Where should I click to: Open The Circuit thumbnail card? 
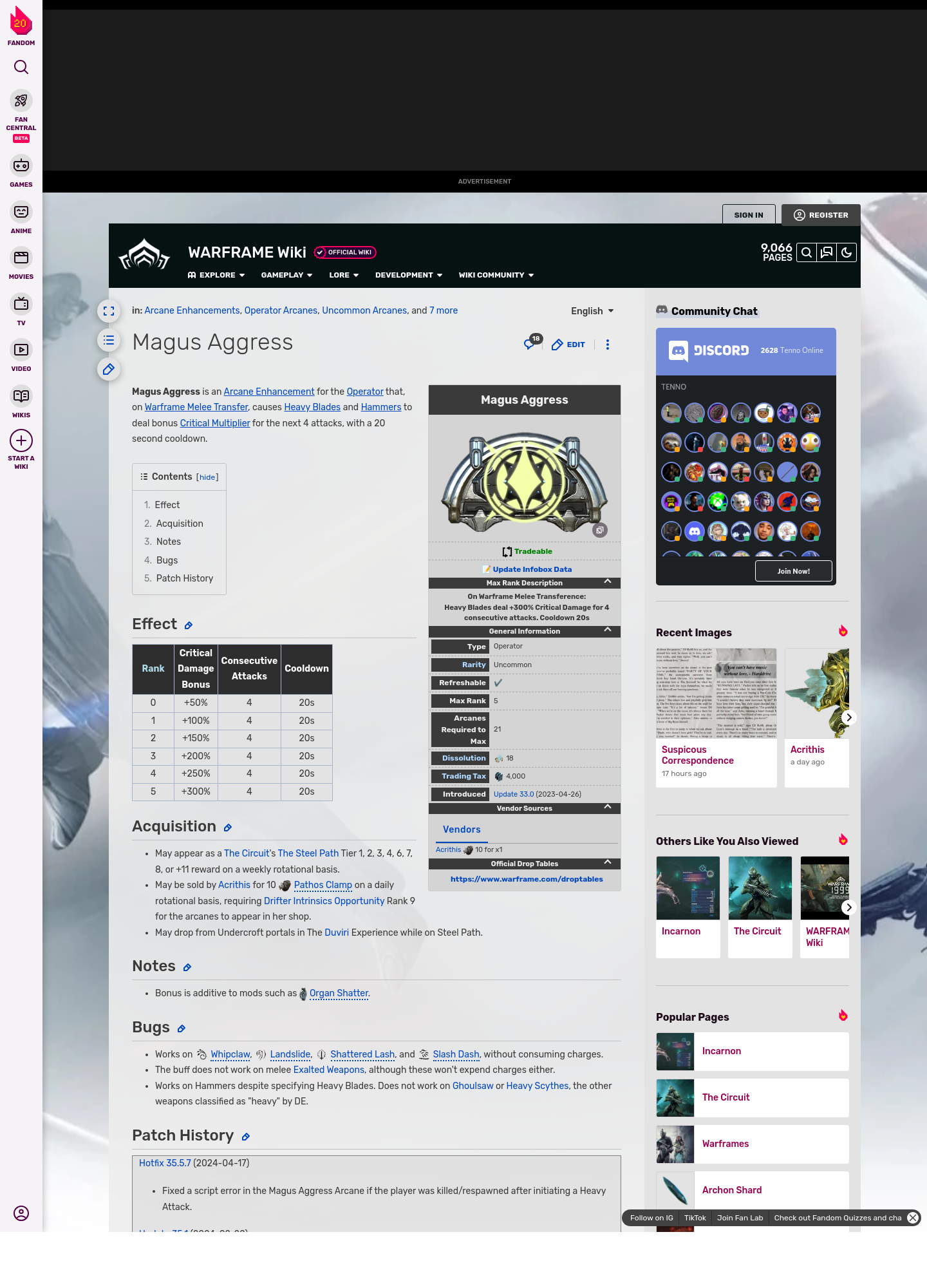[760, 907]
